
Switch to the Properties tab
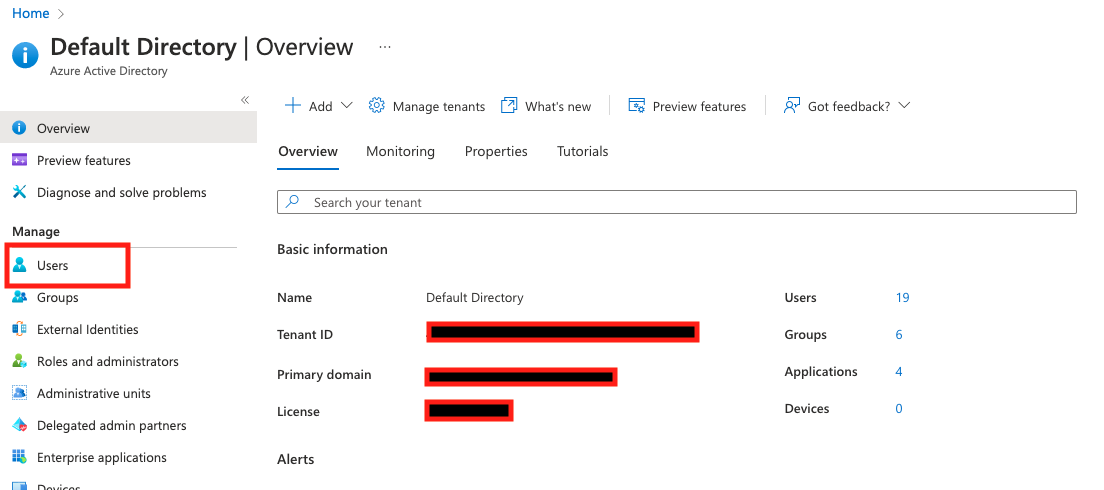pos(496,151)
